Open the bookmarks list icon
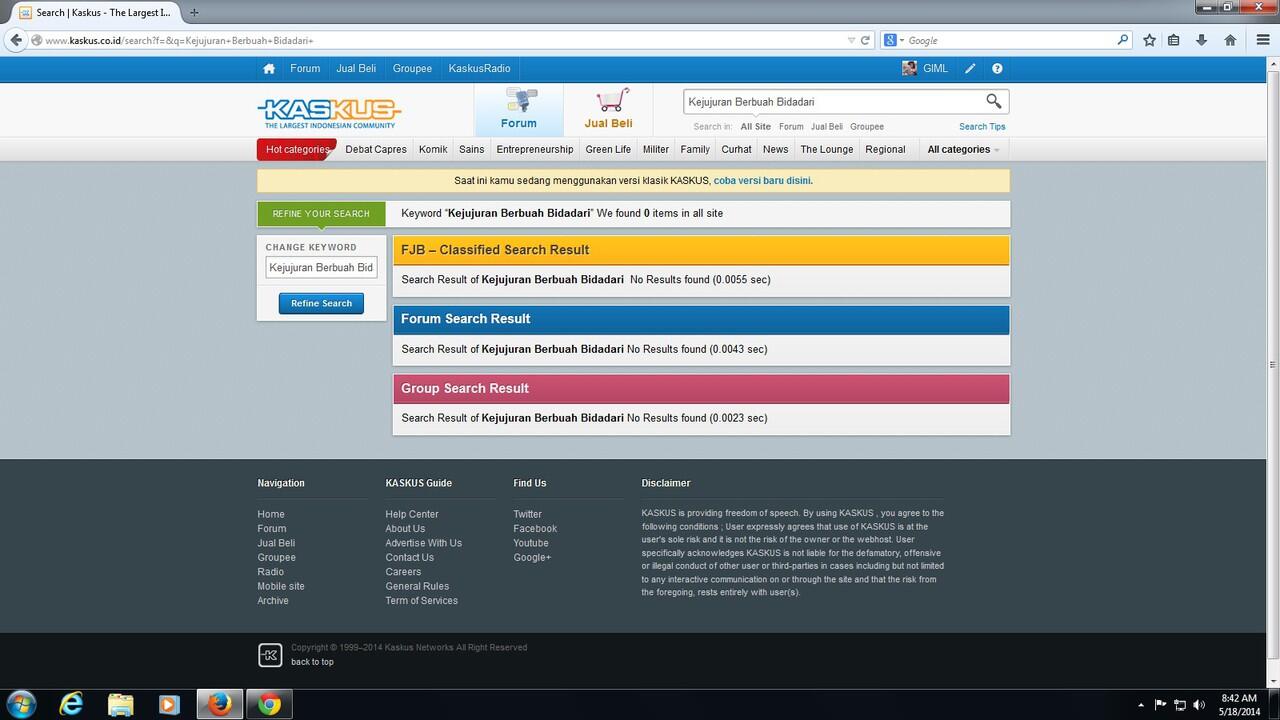 (x=1175, y=40)
